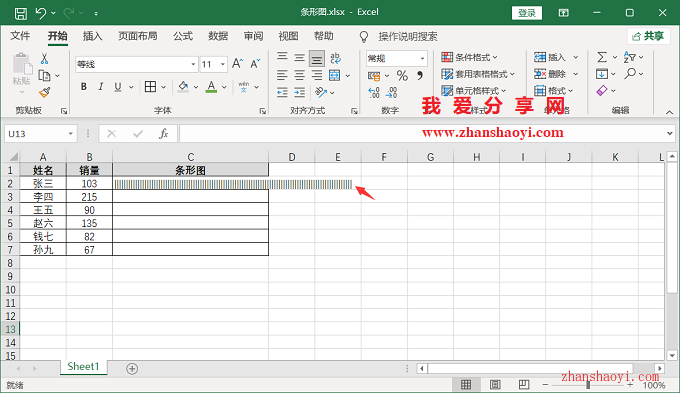Apply Comma Style number format
The height and width of the screenshot is (393, 680).
click(x=420, y=75)
